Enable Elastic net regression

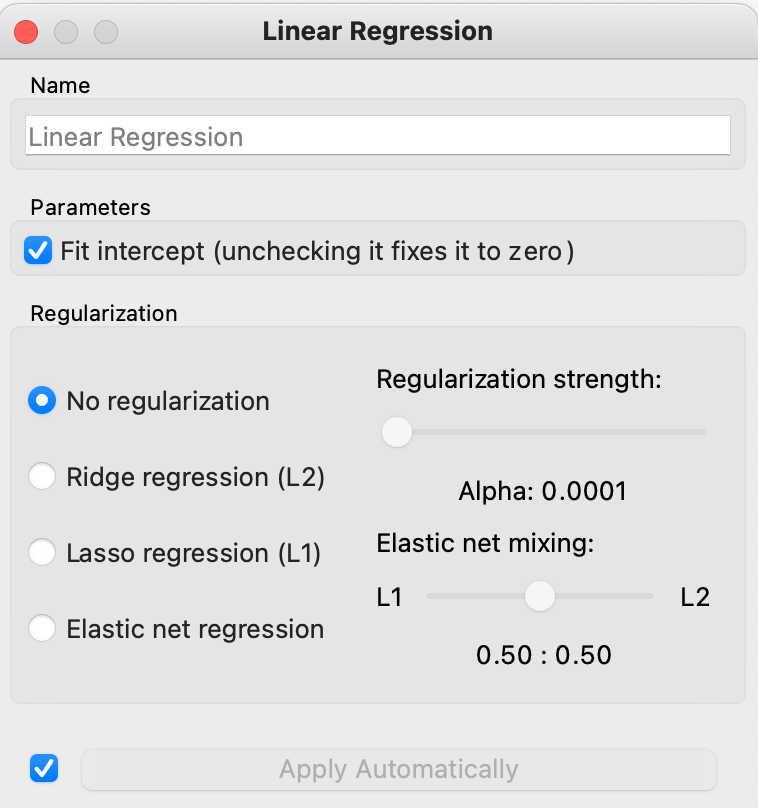point(42,629)
